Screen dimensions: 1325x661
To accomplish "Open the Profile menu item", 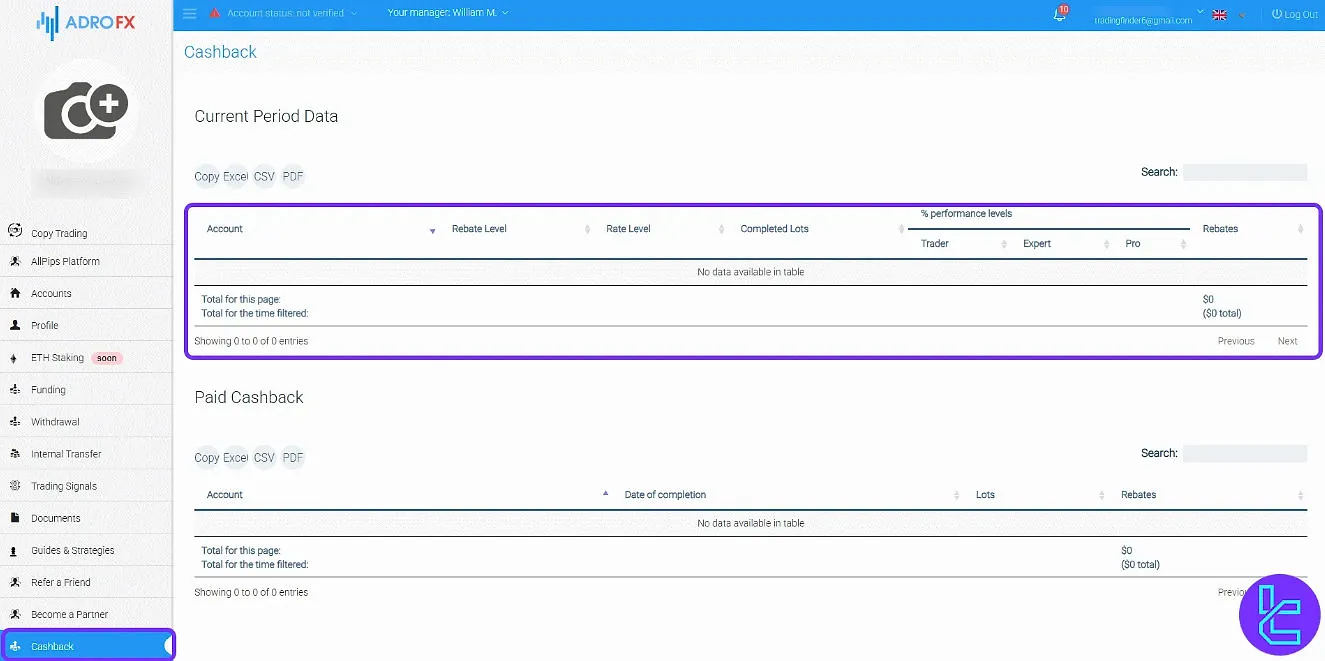I will coord(15,325).
